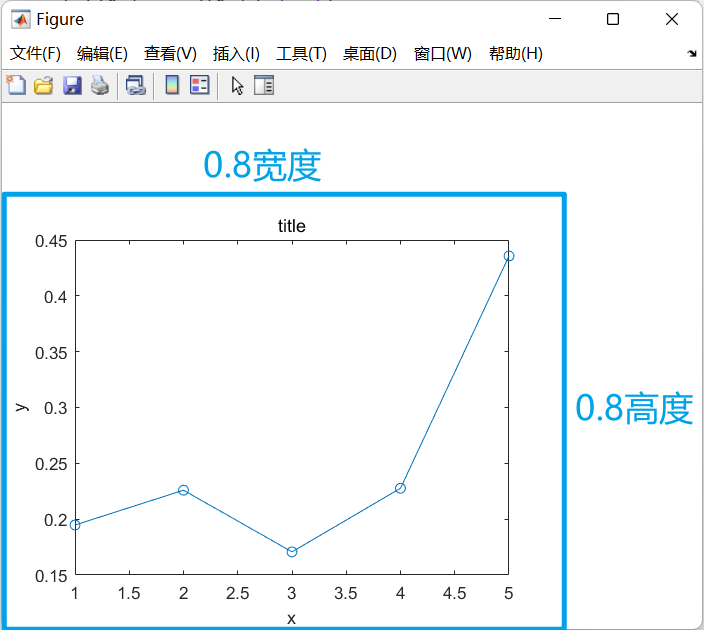The width and height of the screenshot is (704, 630).
Task: Open the 窗口(W) menu
Action: click(443, 53)
